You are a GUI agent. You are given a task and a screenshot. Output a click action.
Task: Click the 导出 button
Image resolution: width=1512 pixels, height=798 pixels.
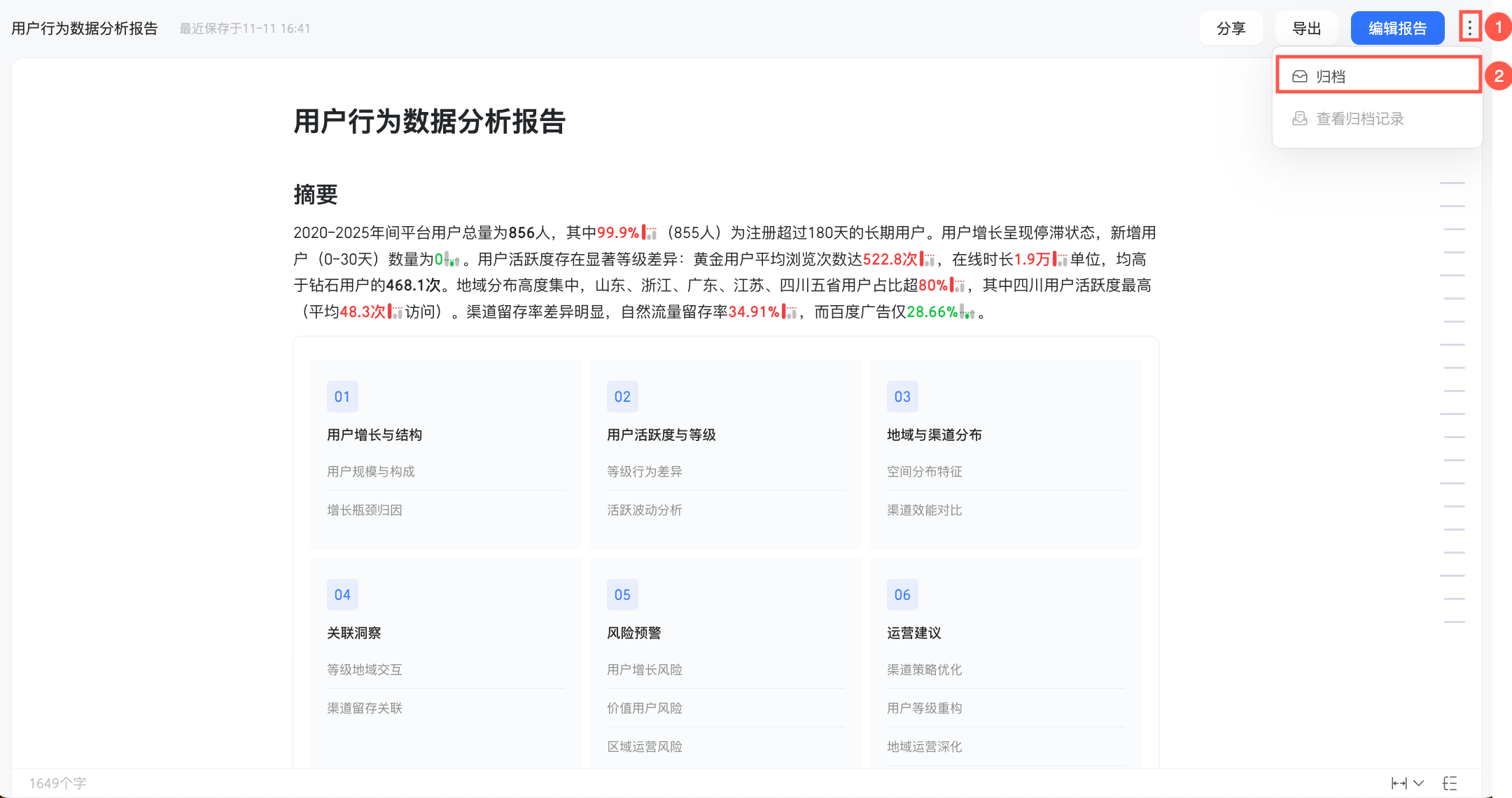(1306, 29)
